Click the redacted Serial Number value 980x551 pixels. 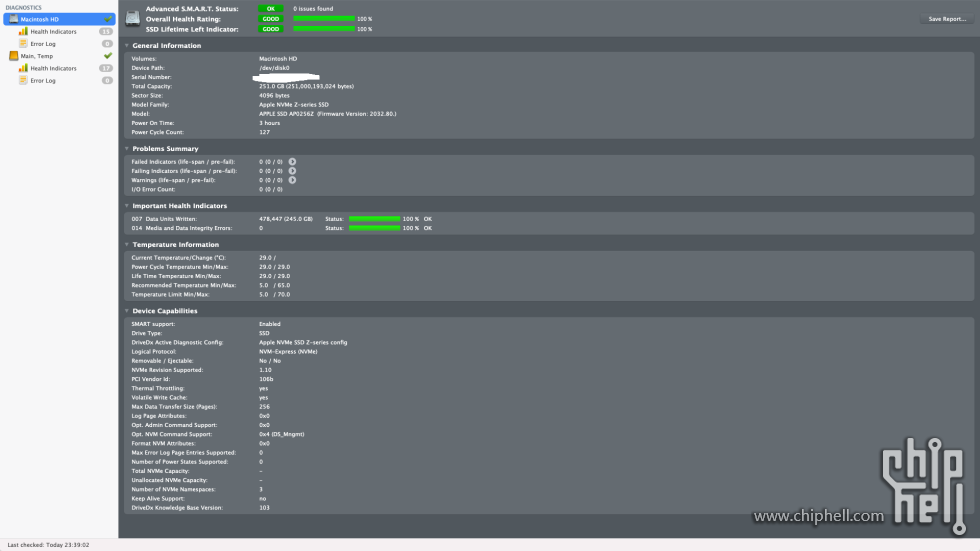coord(286,77)
